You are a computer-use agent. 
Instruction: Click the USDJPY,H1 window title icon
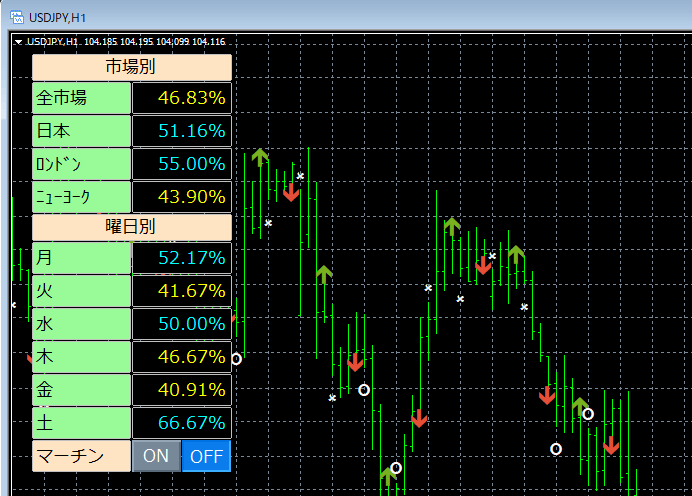[17, 18]
